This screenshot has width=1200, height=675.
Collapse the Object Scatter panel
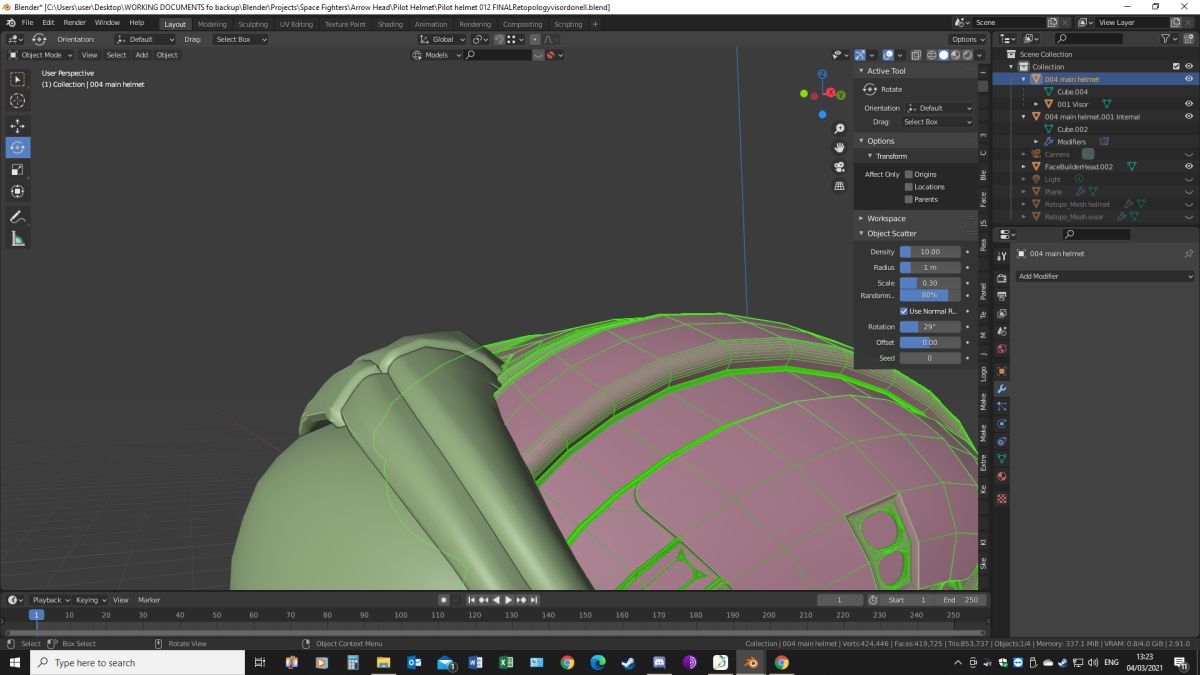[860, 233]
